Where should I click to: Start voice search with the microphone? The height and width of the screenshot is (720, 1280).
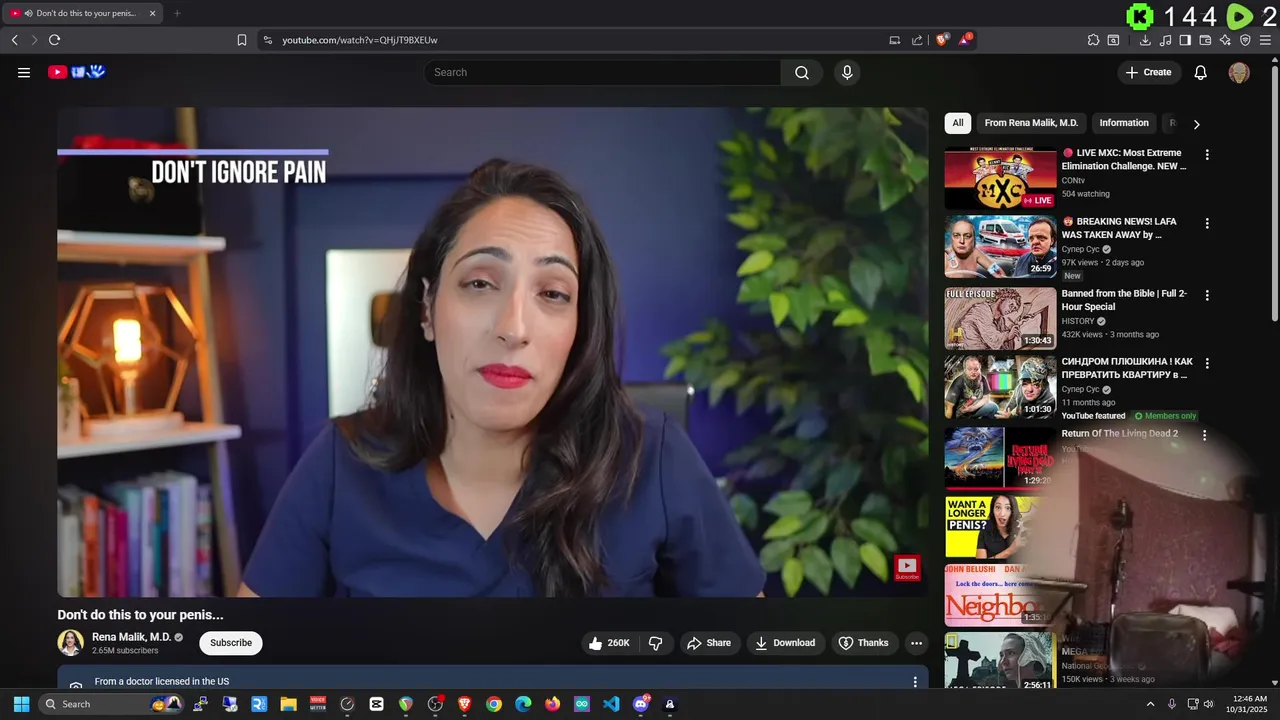pos(847,72)
